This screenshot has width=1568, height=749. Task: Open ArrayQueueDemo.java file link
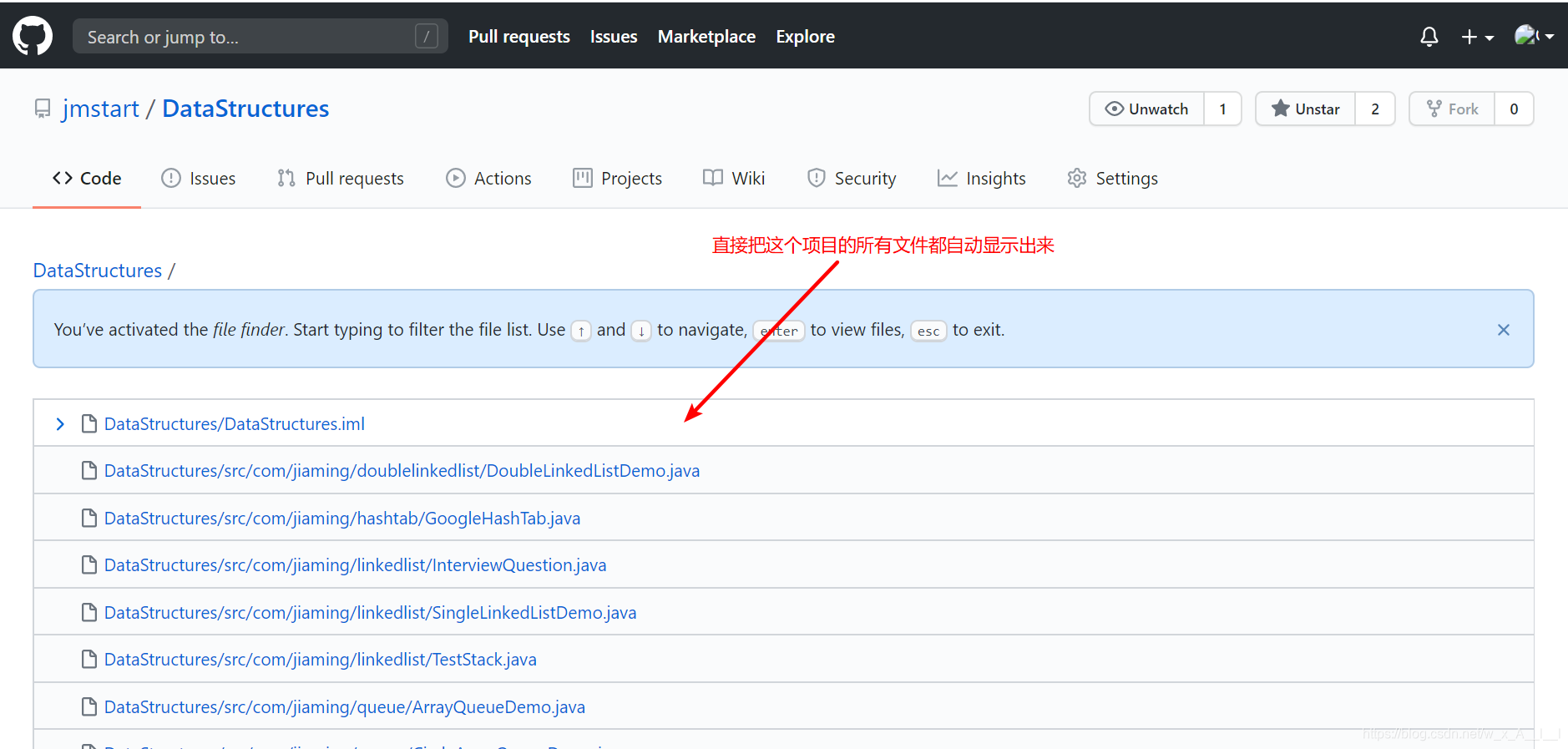pos(345,707)
